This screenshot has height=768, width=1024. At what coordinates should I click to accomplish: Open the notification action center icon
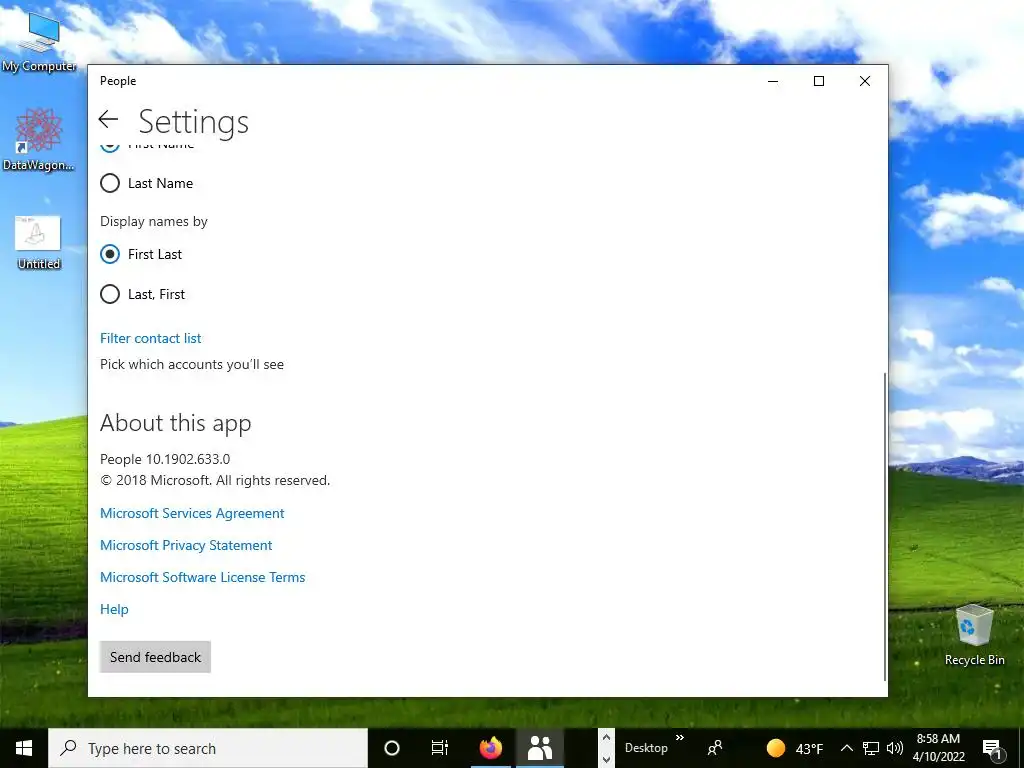point(993,749)
